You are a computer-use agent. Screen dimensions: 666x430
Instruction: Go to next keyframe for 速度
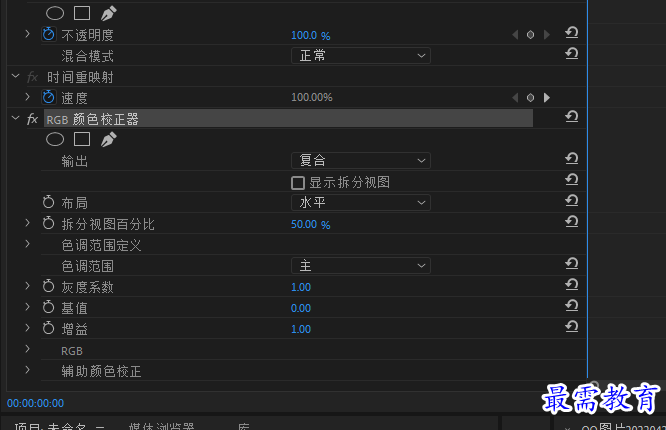click(547, 98)
